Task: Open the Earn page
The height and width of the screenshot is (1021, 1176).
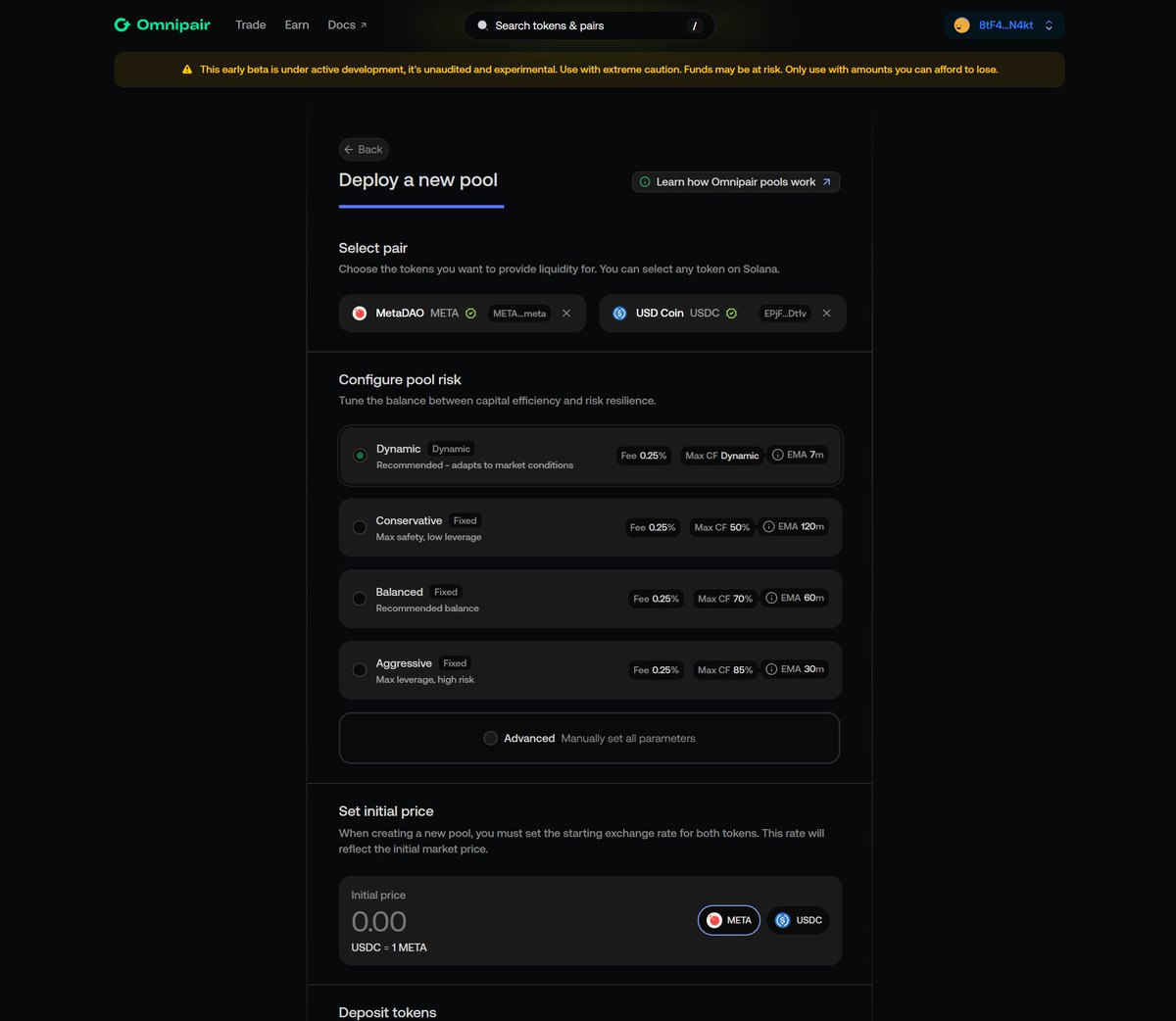Action: (x=297, y=24)
